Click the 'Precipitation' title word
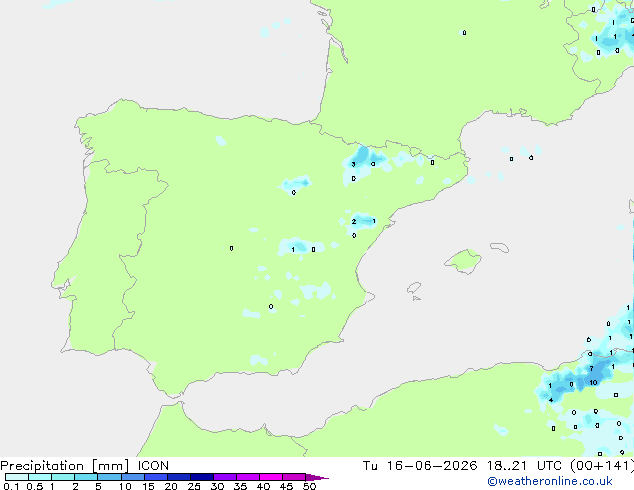Screen dimensions: 634x490 pos(42,466)
